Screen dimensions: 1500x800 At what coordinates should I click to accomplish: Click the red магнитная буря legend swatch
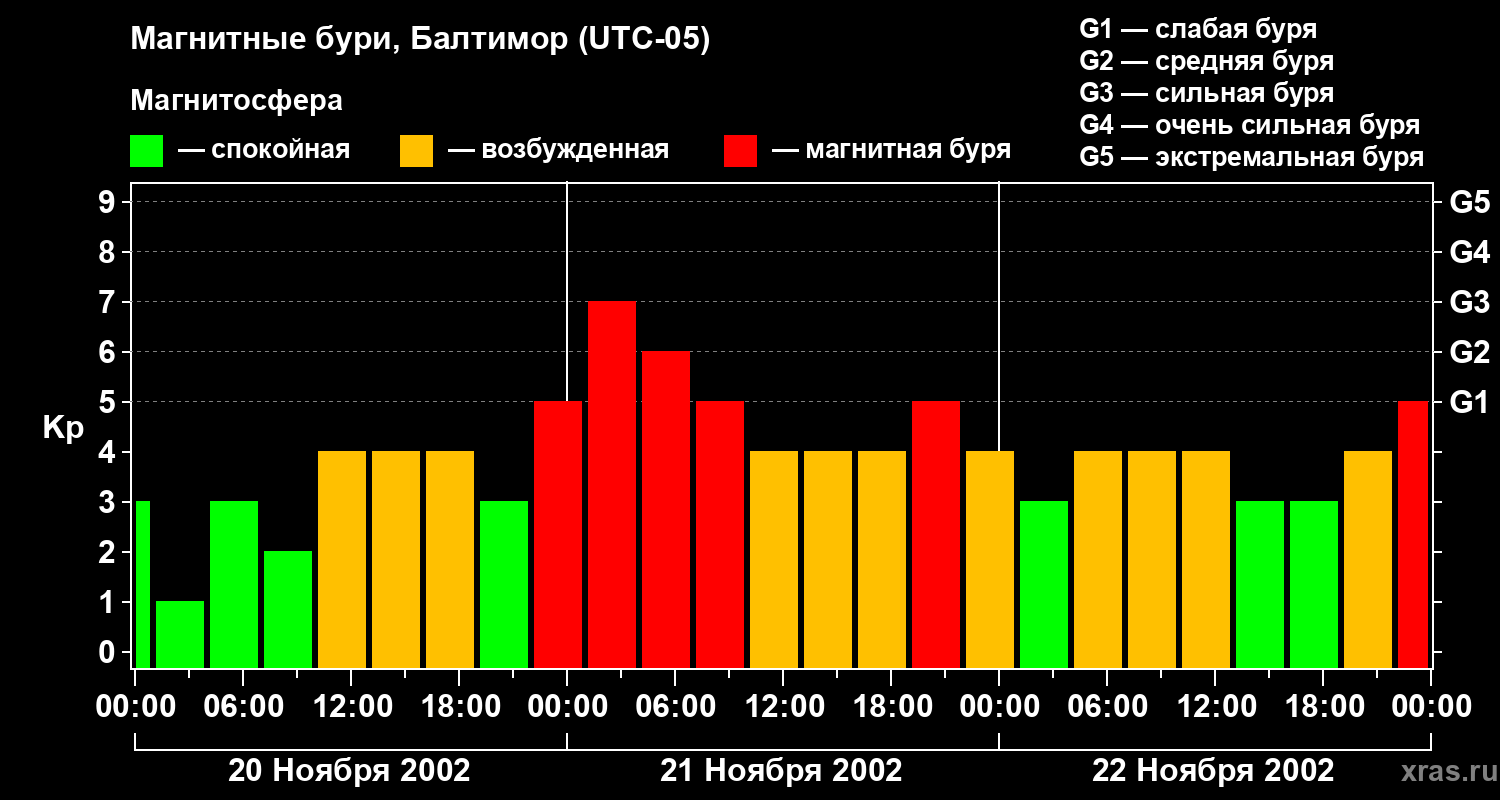(x=740, y=151)
